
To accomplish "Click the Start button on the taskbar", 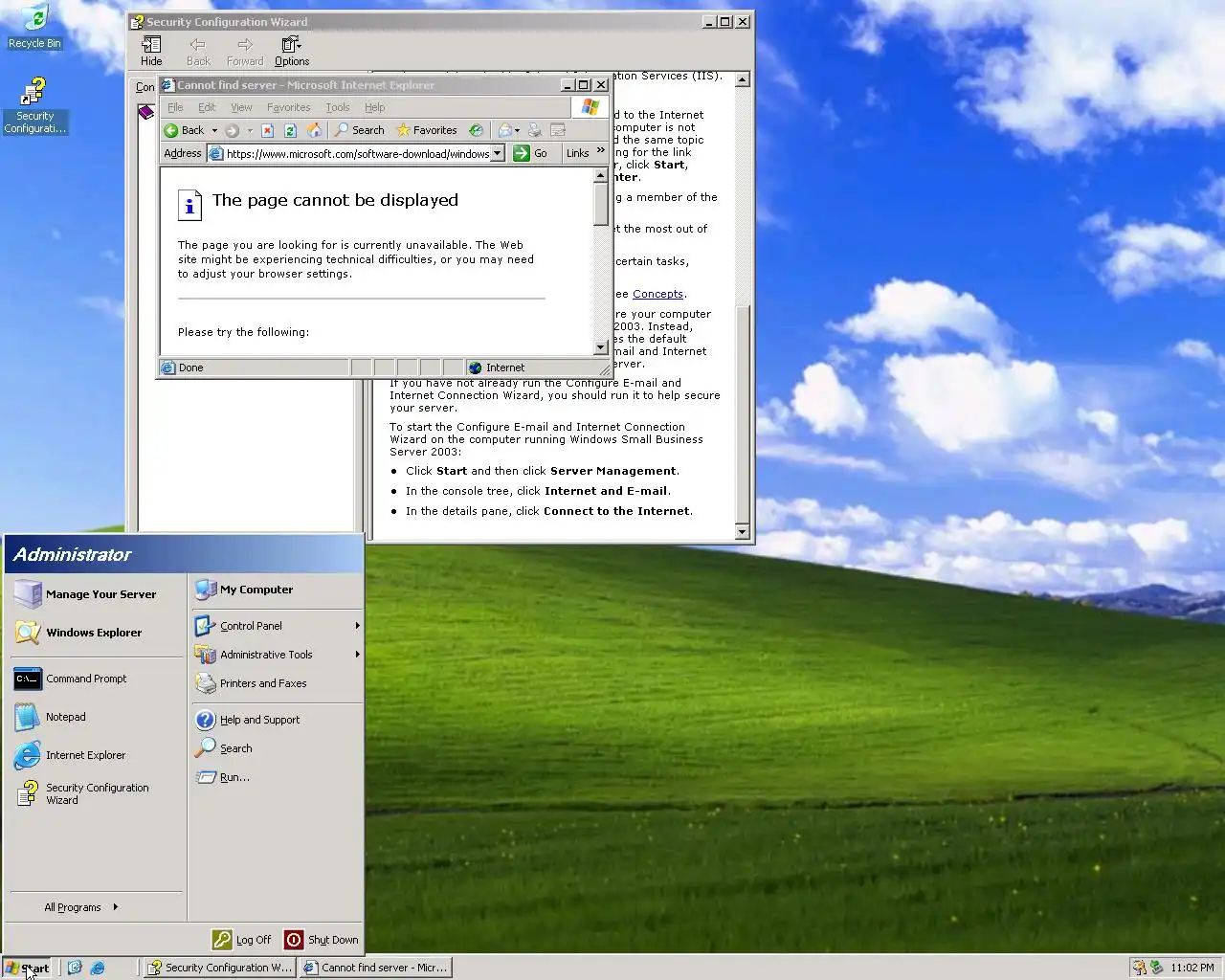I will [x=27, y=968].
